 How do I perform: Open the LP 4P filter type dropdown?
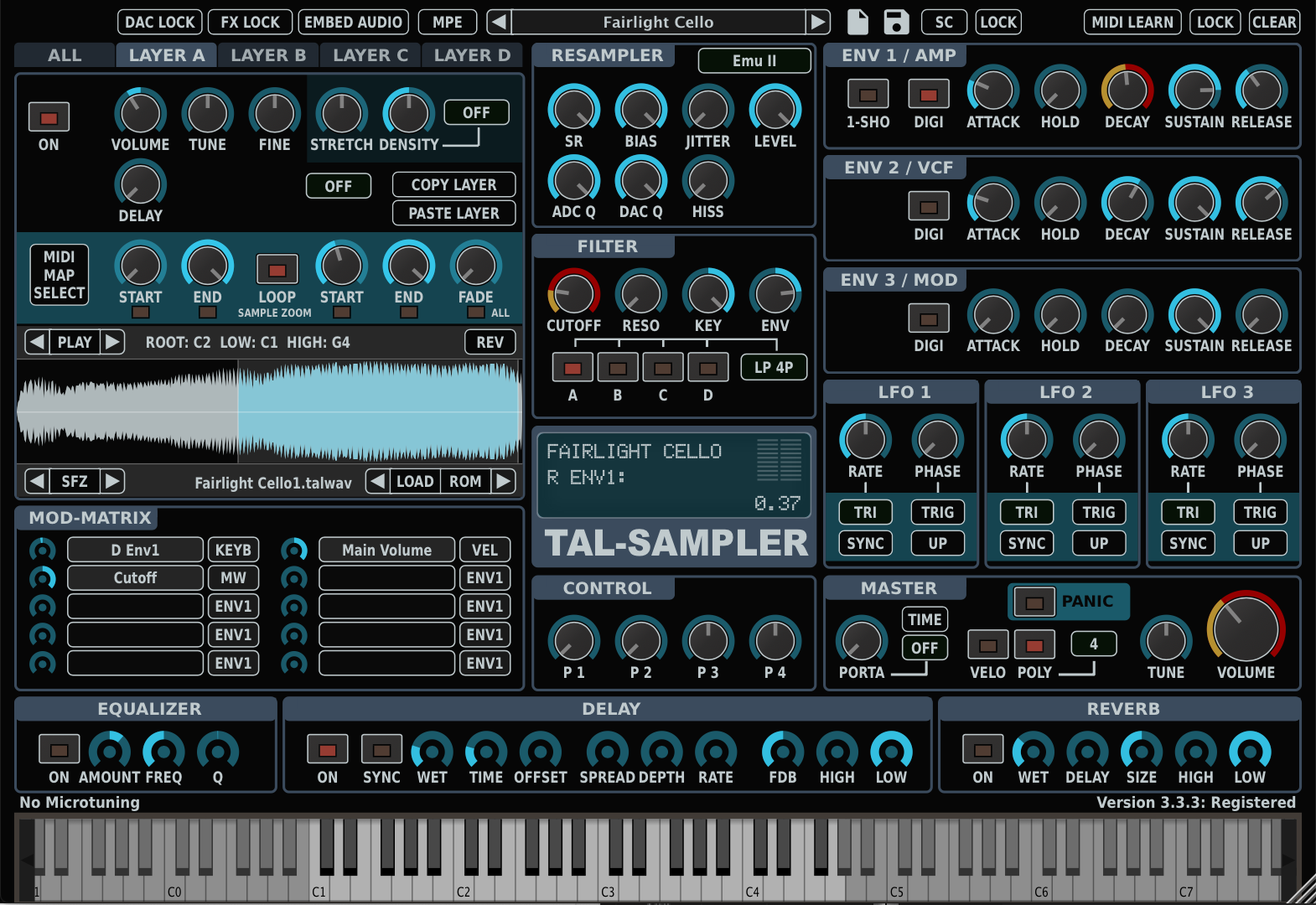coord(773,367)
